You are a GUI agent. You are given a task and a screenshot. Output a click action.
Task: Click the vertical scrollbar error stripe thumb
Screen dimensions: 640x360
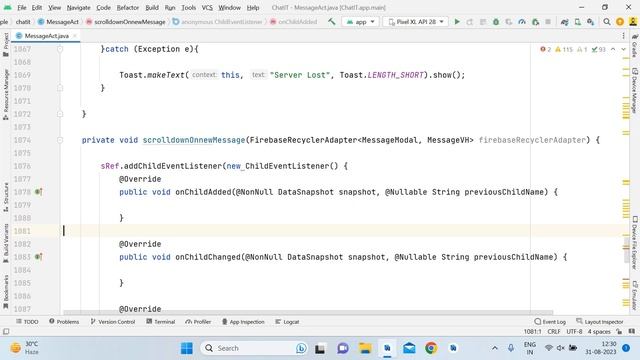[x=626, y=249]
